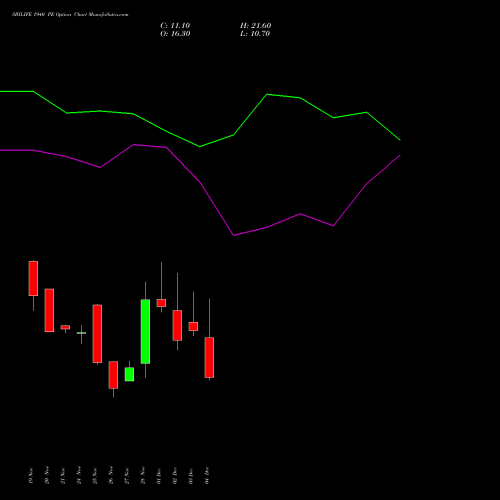Viewport: 500px width, 500px height.
Task: Click the small red candle above 03 Dec
Action: 193,326
